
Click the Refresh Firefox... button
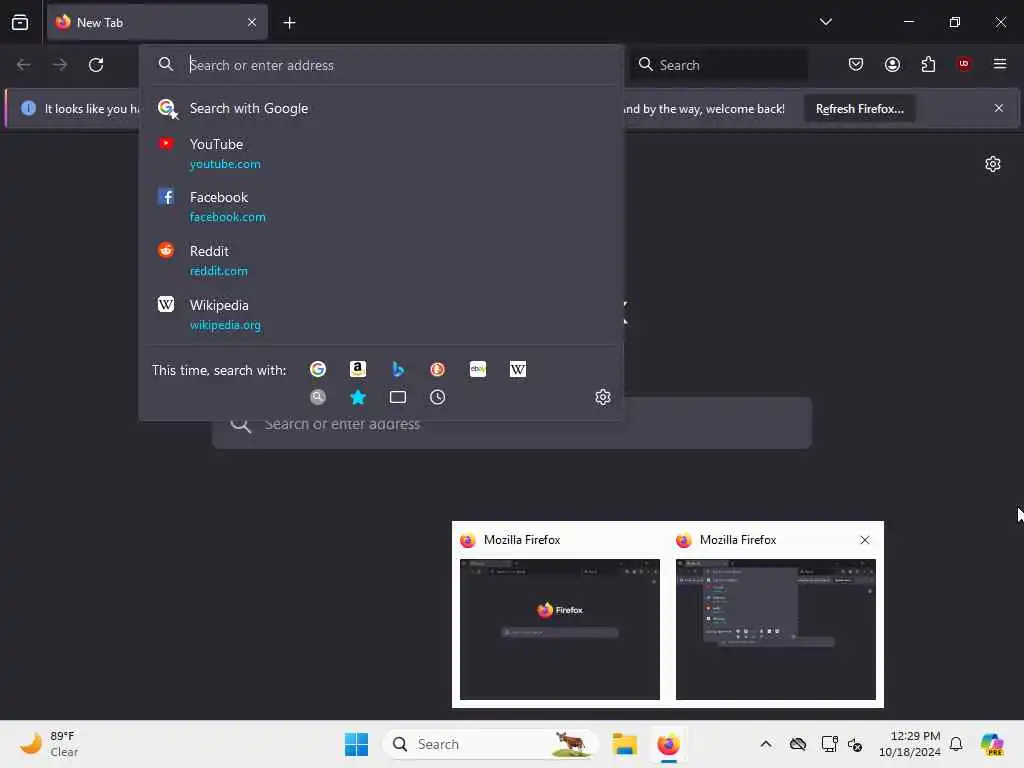click(859, 108)
